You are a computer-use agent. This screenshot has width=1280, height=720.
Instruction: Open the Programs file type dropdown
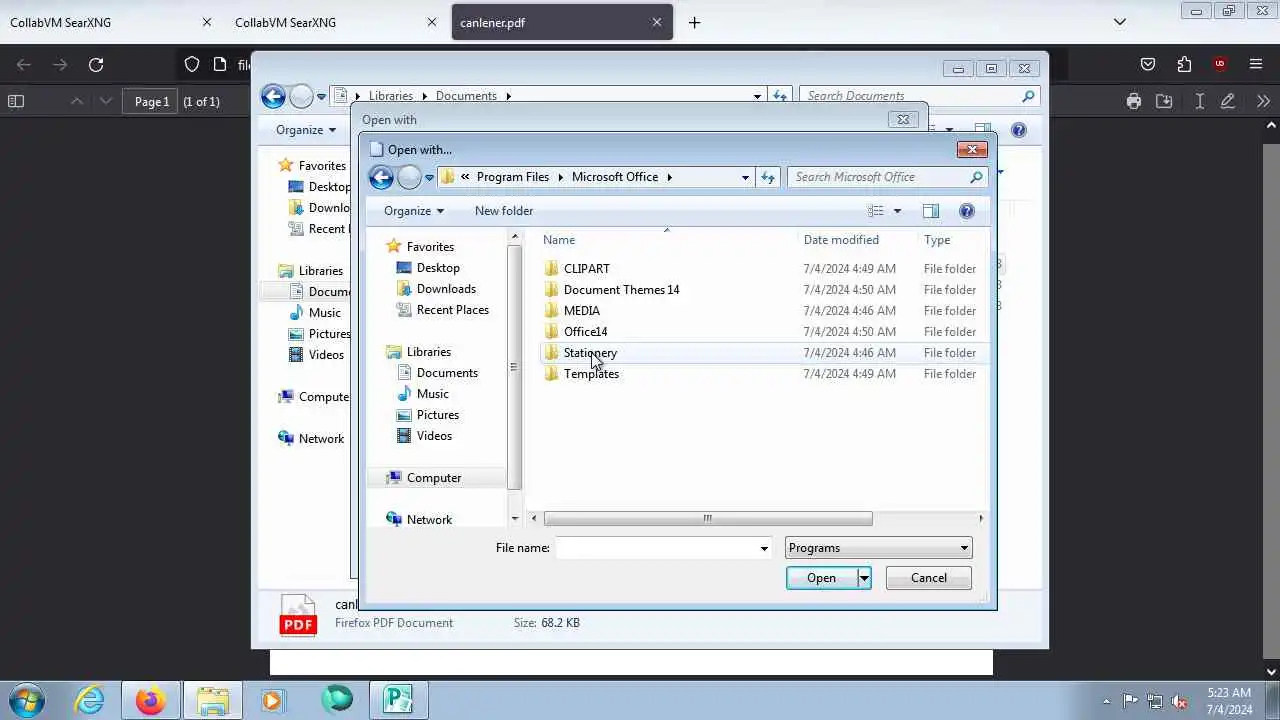tap(878, 548)
